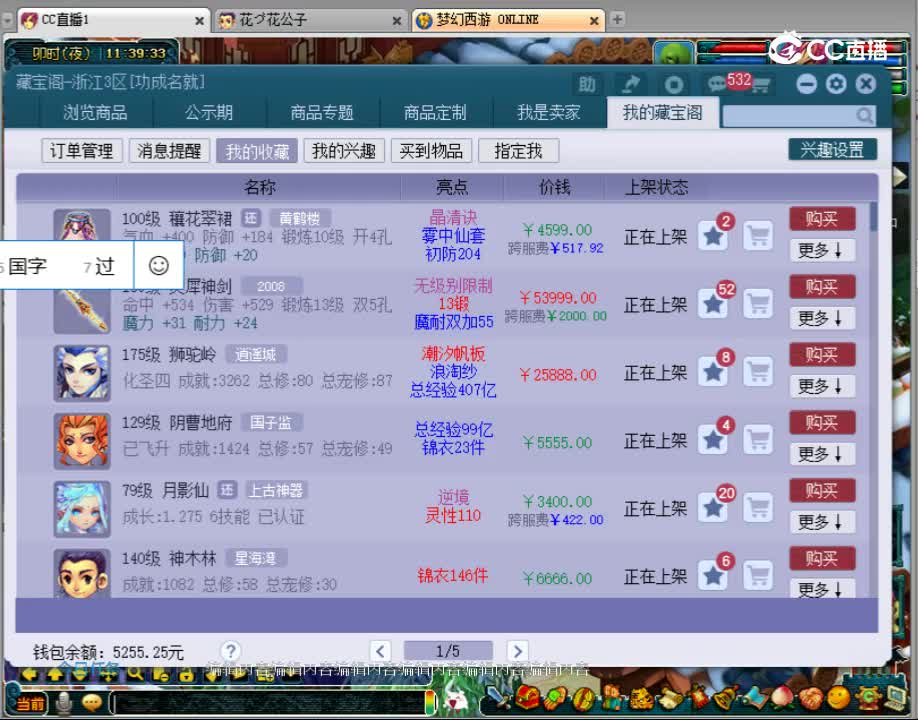Open 消息提醒 section
Screen dimensions: 918x720
(169, 151)
